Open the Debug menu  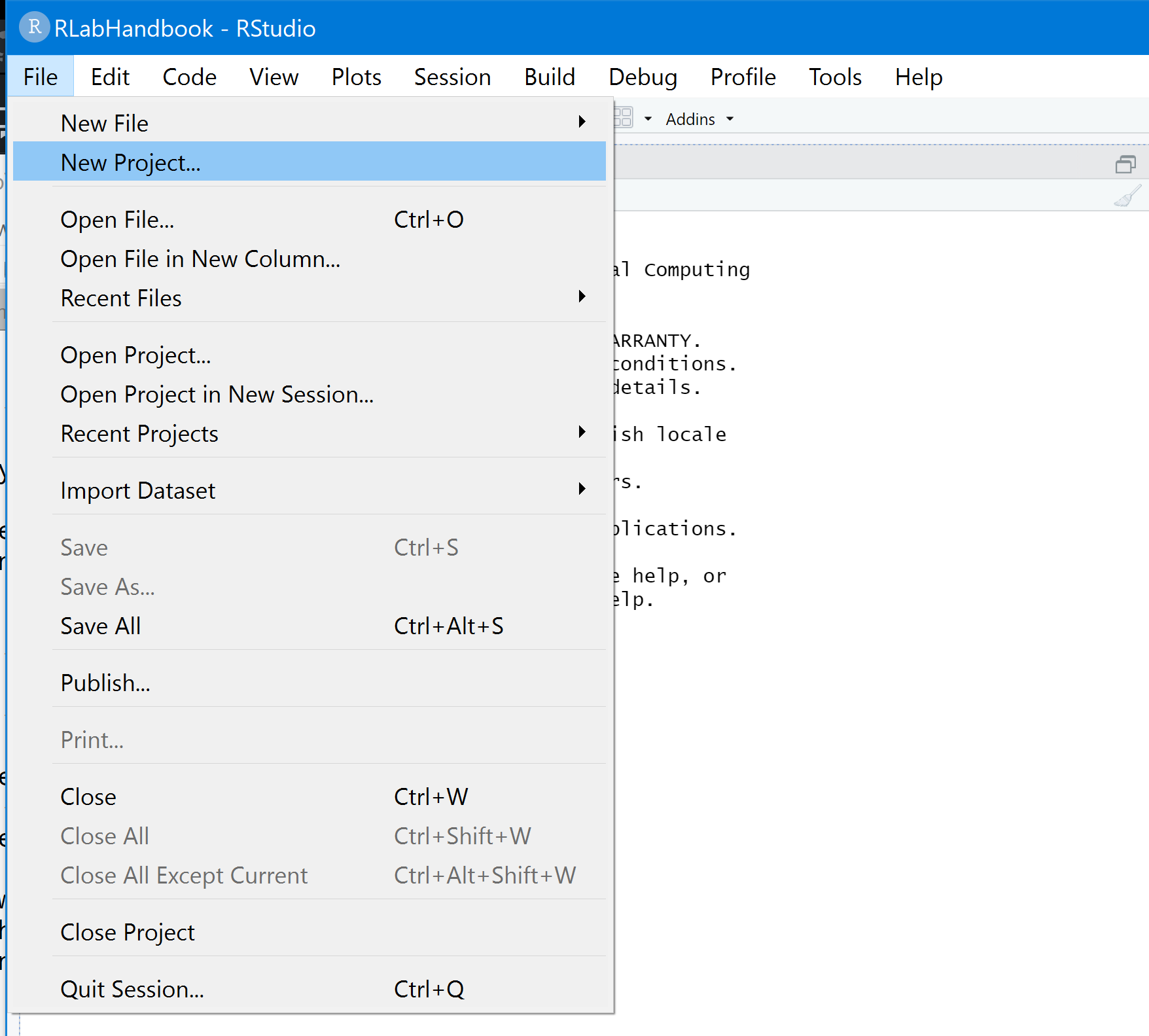[643, 77]
